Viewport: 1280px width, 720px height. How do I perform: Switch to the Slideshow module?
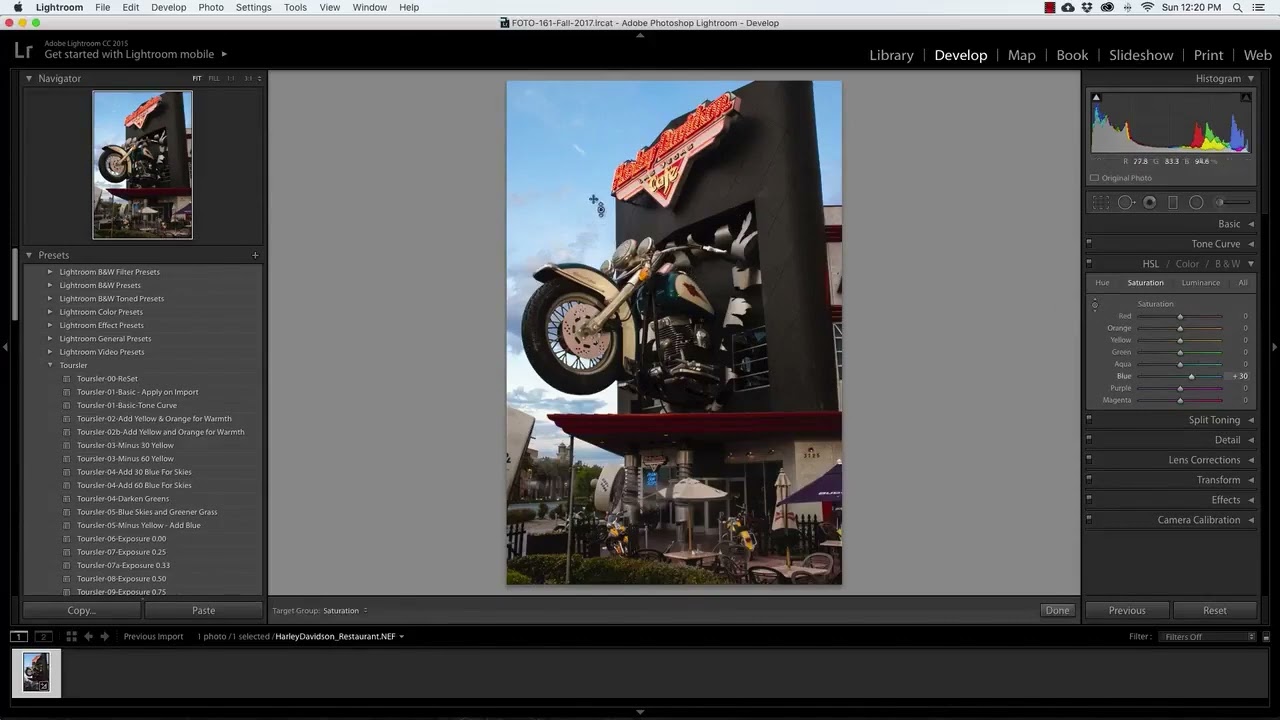[1141, 55]
